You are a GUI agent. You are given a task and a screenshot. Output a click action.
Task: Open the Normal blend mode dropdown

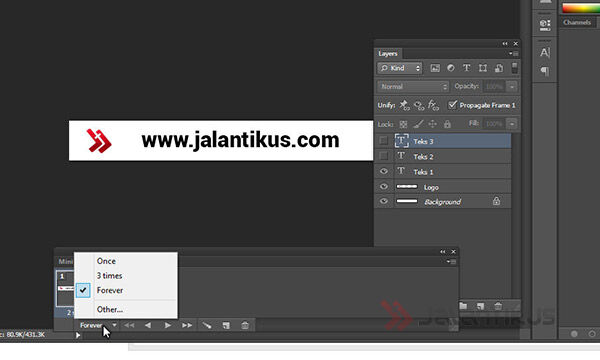coord(413,87)
